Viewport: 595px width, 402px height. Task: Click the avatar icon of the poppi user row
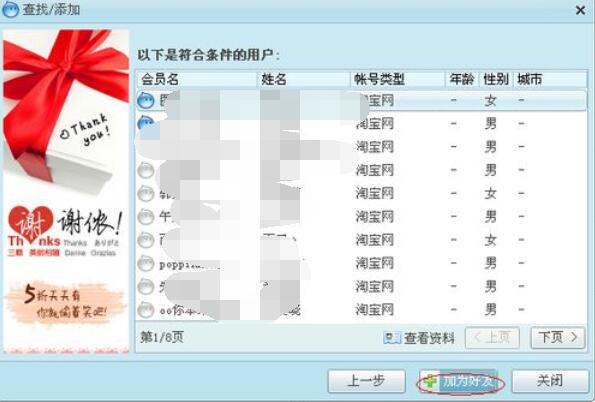[146, 263]
